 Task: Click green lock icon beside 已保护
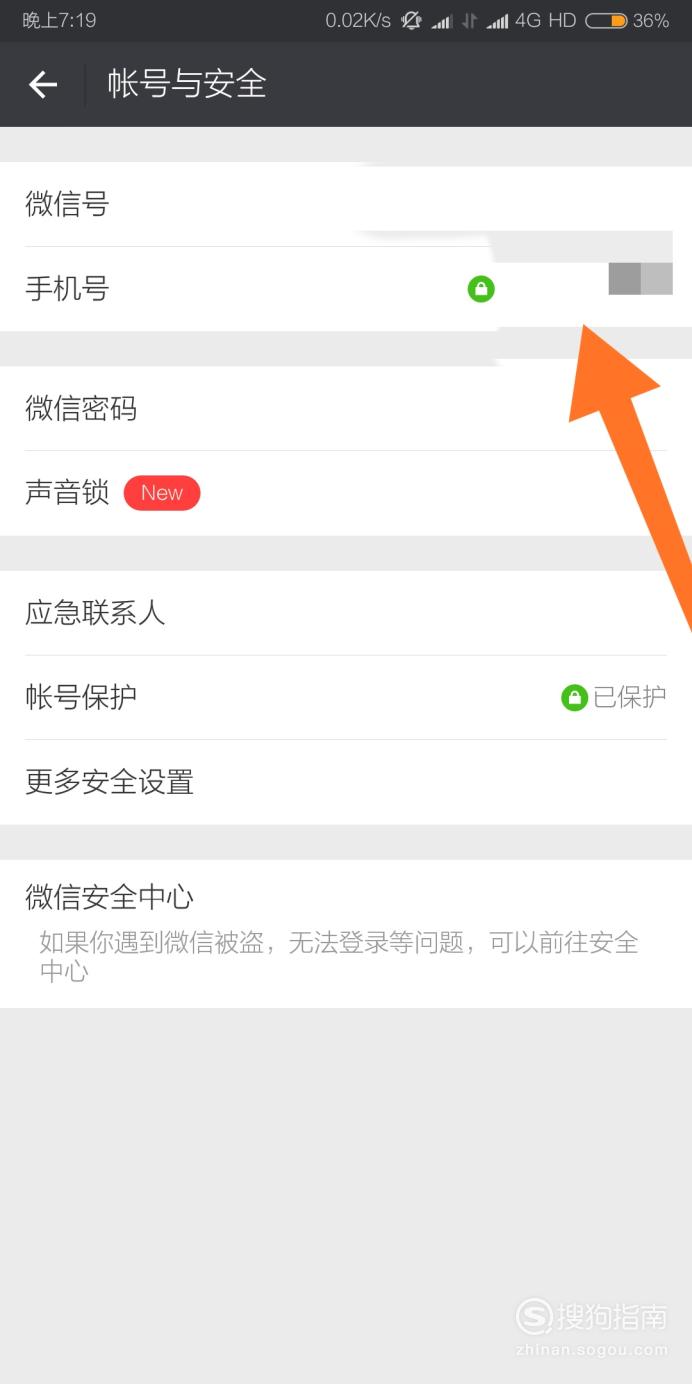pyautogui.click(x=574, y=698)
